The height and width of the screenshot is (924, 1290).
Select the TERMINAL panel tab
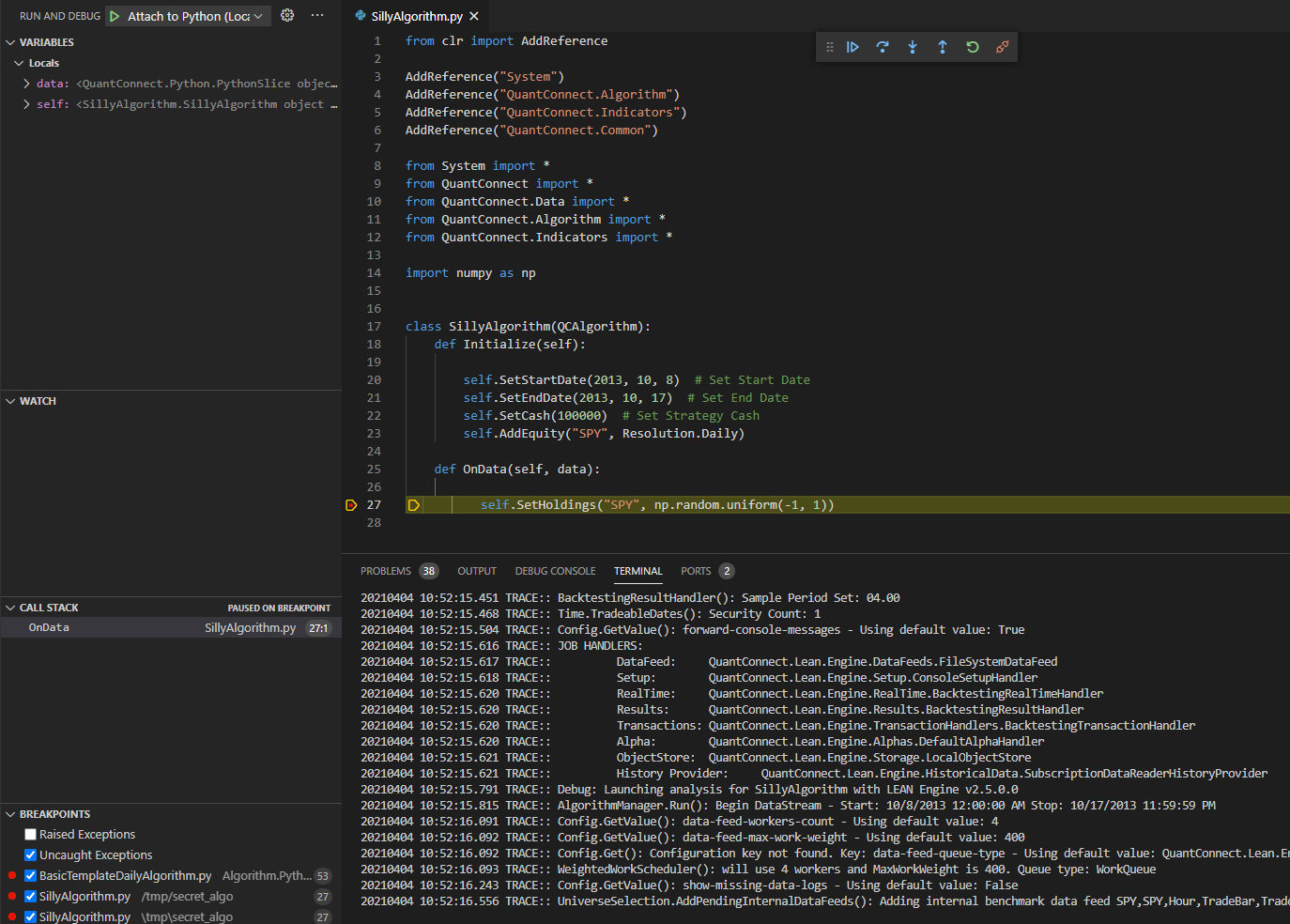638,571
